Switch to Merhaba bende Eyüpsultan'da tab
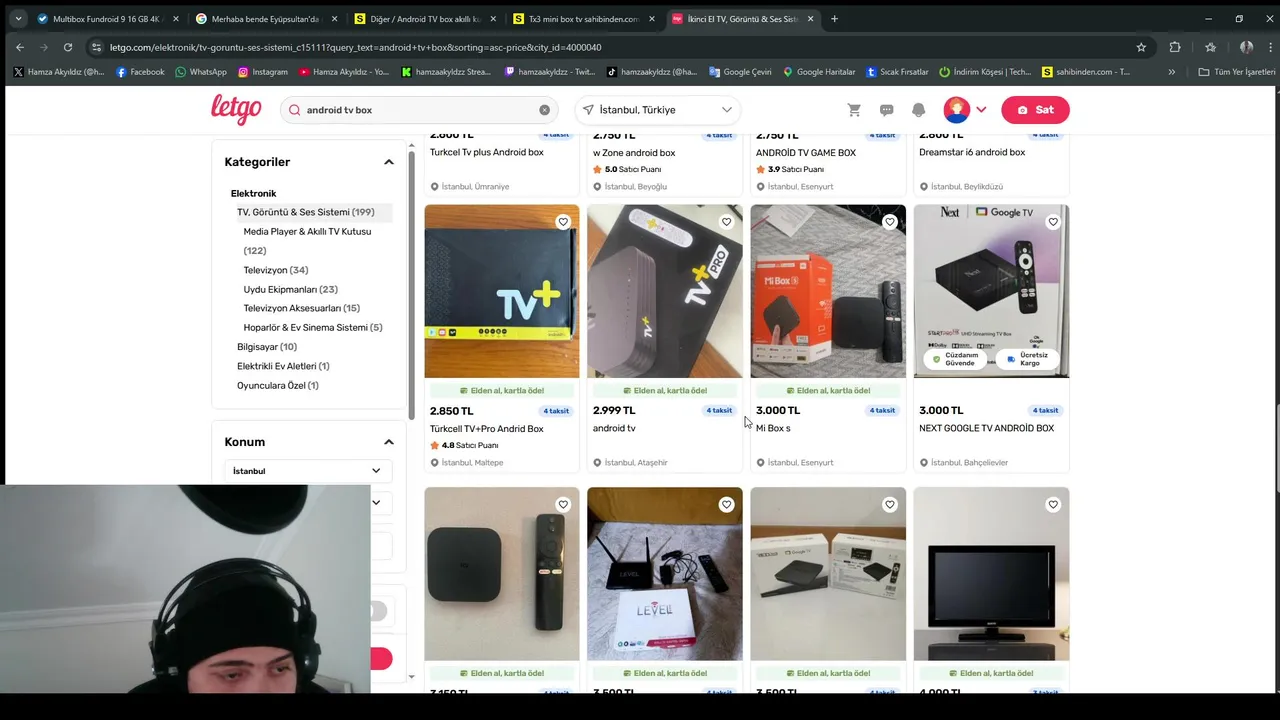The height and width of the screenshot is (720, 1280). [265, 19]
